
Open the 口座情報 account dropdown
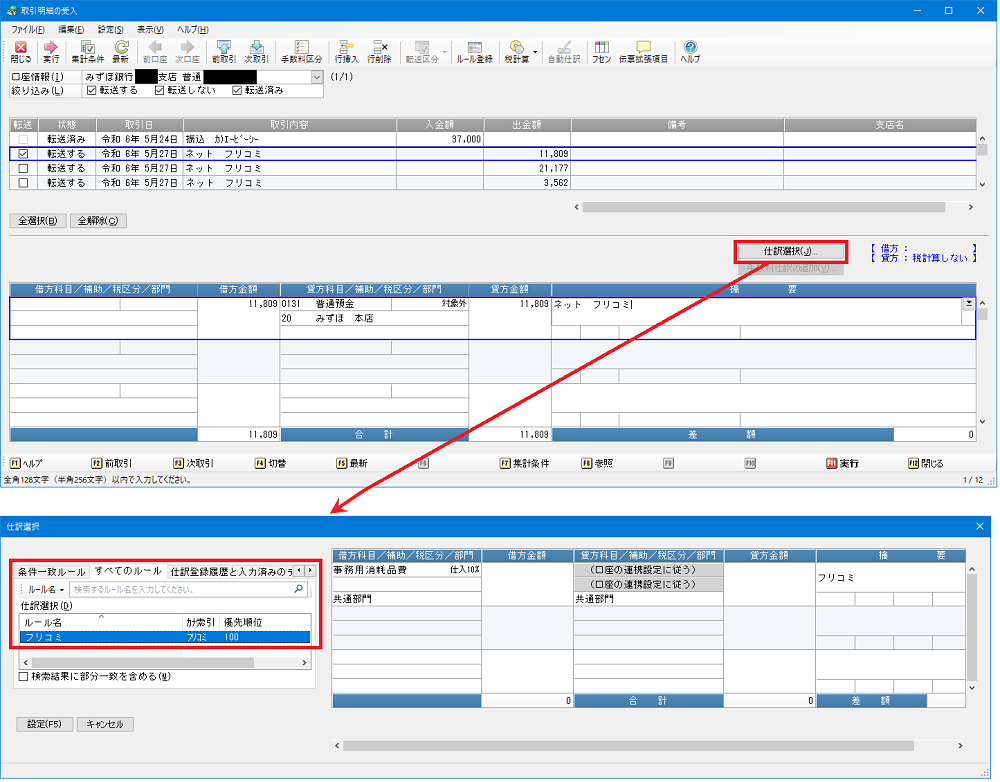(x=317, y=77)
